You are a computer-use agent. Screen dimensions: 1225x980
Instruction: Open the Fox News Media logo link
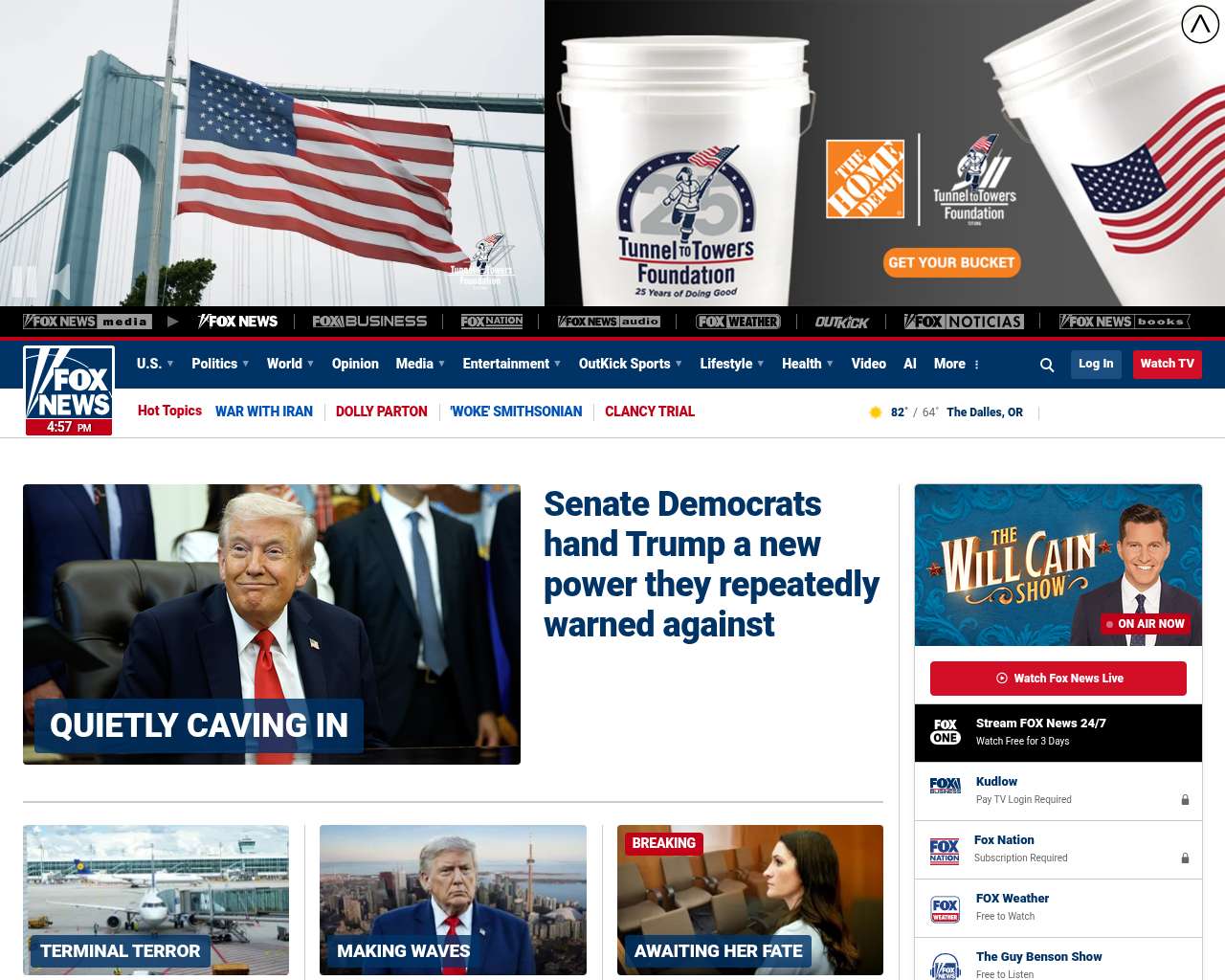[x=87, y=322]
